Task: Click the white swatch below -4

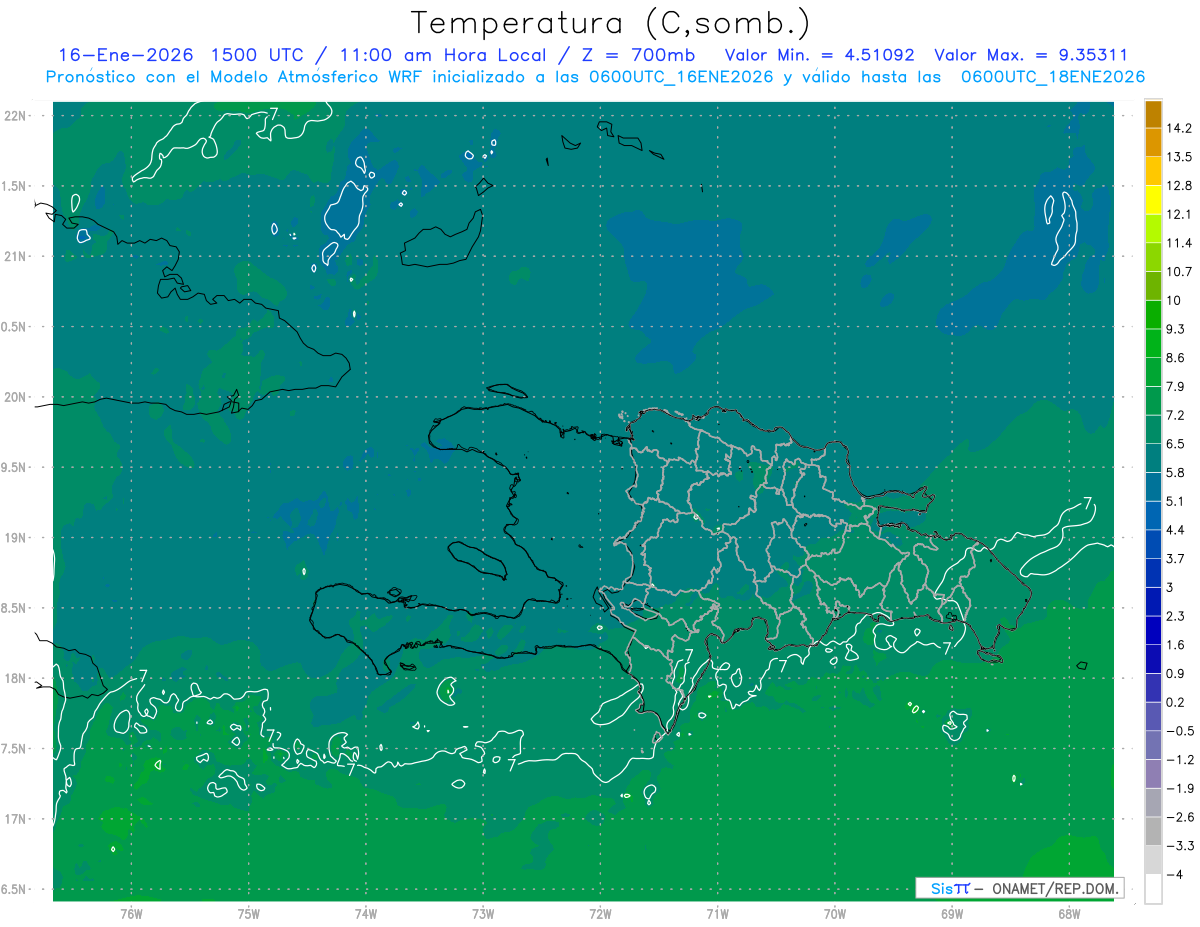Action: pos(1153,889)
